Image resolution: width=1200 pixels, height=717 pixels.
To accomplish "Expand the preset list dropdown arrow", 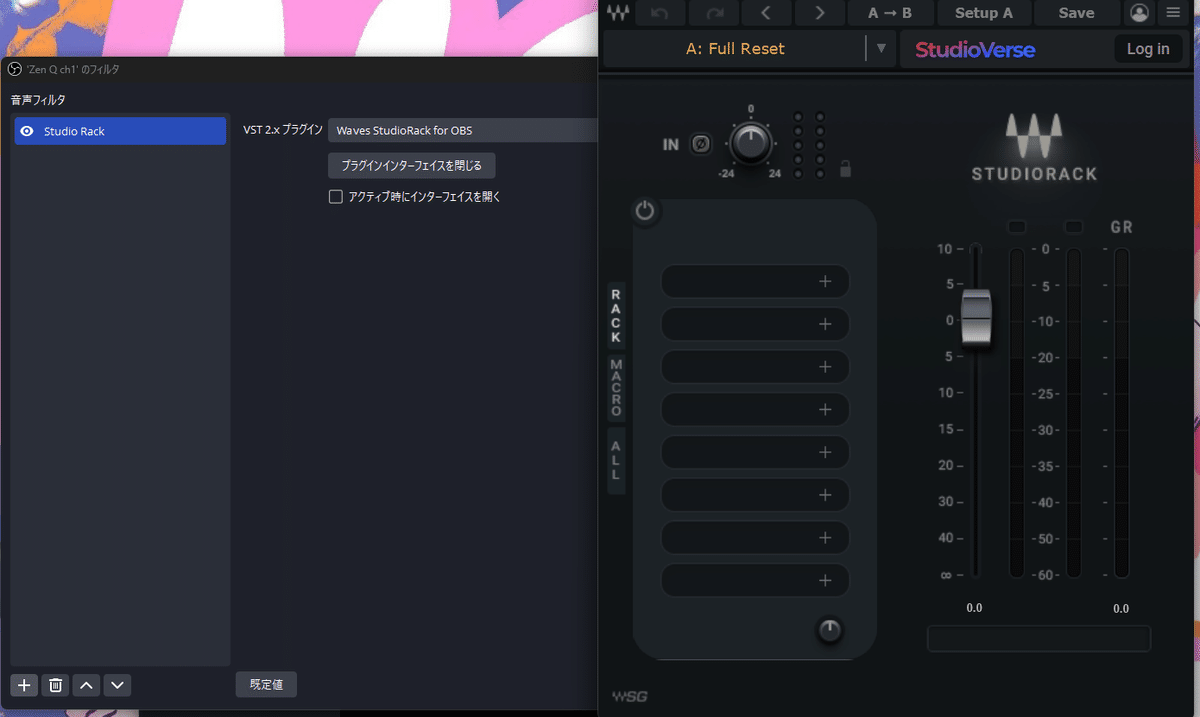I will click(x=881, y=48).
